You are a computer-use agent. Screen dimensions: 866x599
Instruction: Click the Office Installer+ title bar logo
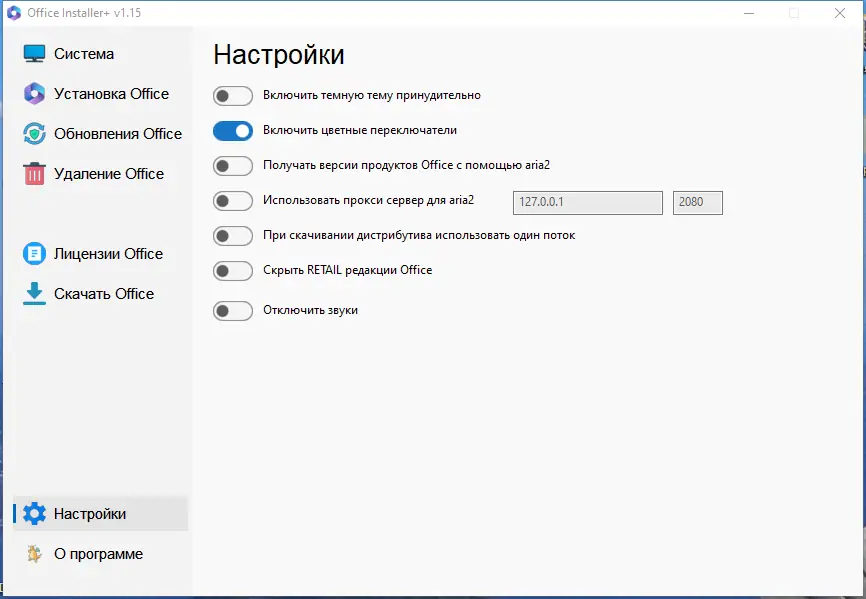click(14, 13)
